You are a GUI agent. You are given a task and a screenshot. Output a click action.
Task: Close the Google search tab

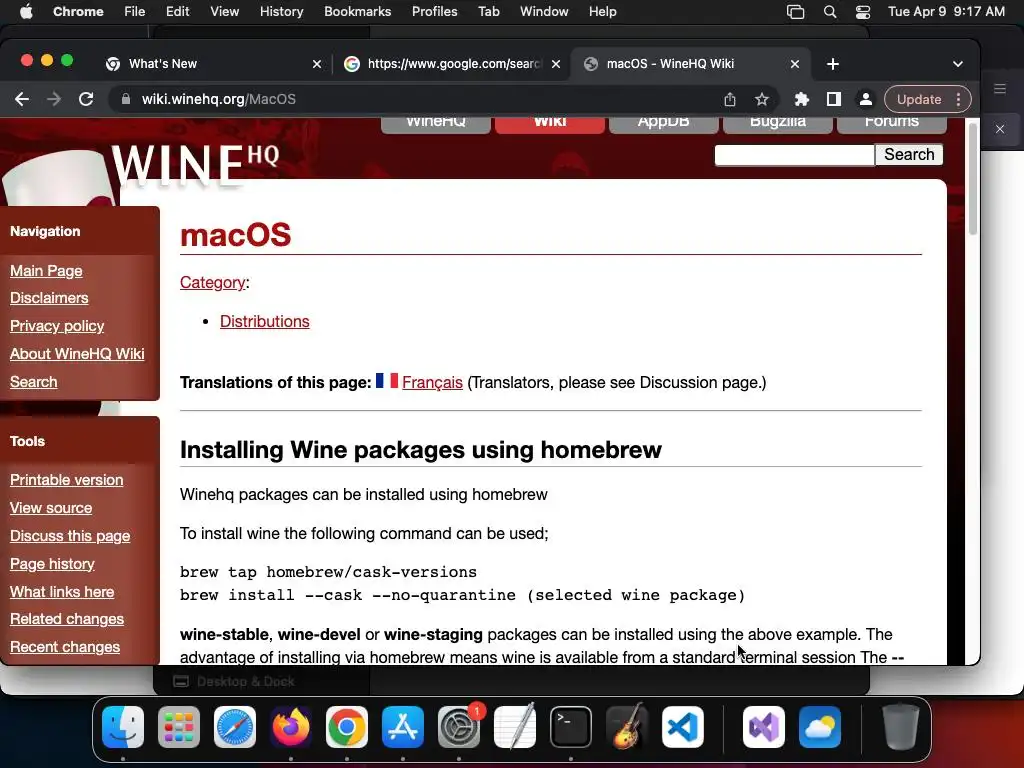click(556, 64)
